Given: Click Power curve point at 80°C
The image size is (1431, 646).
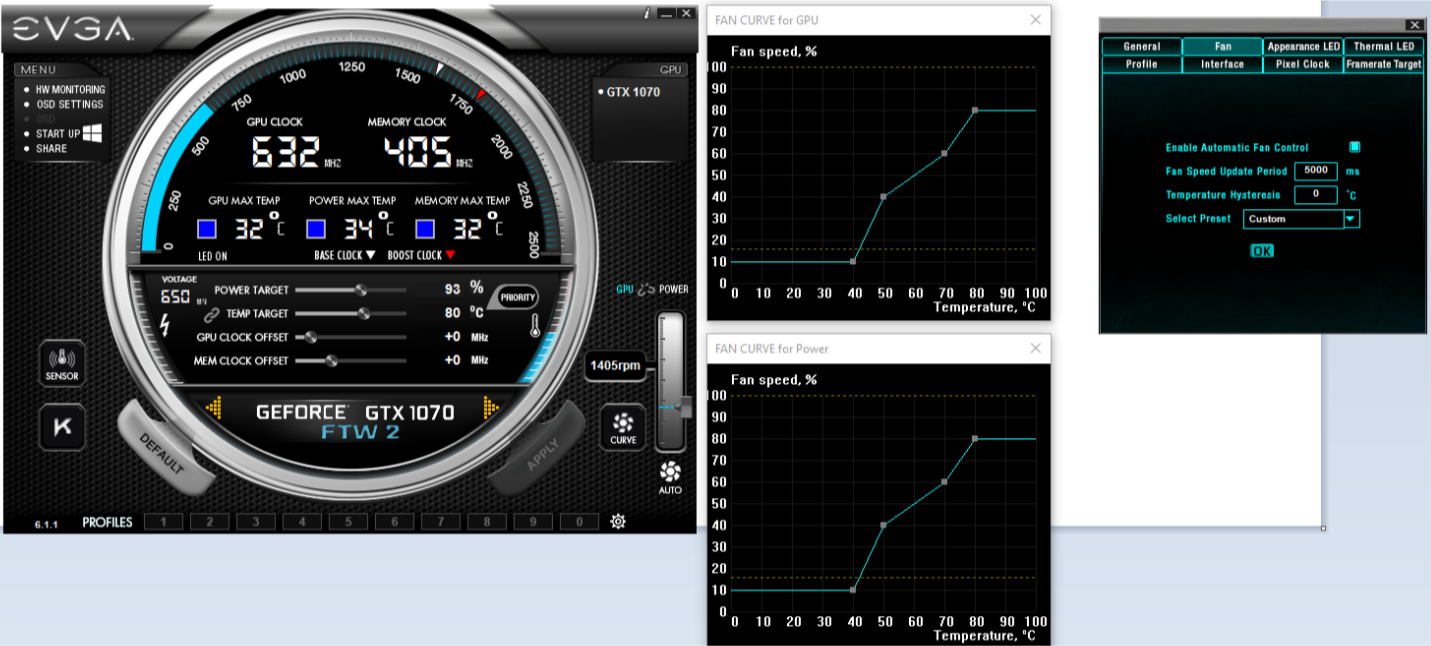Looking at the screenshot, I should tap(975, 438).
